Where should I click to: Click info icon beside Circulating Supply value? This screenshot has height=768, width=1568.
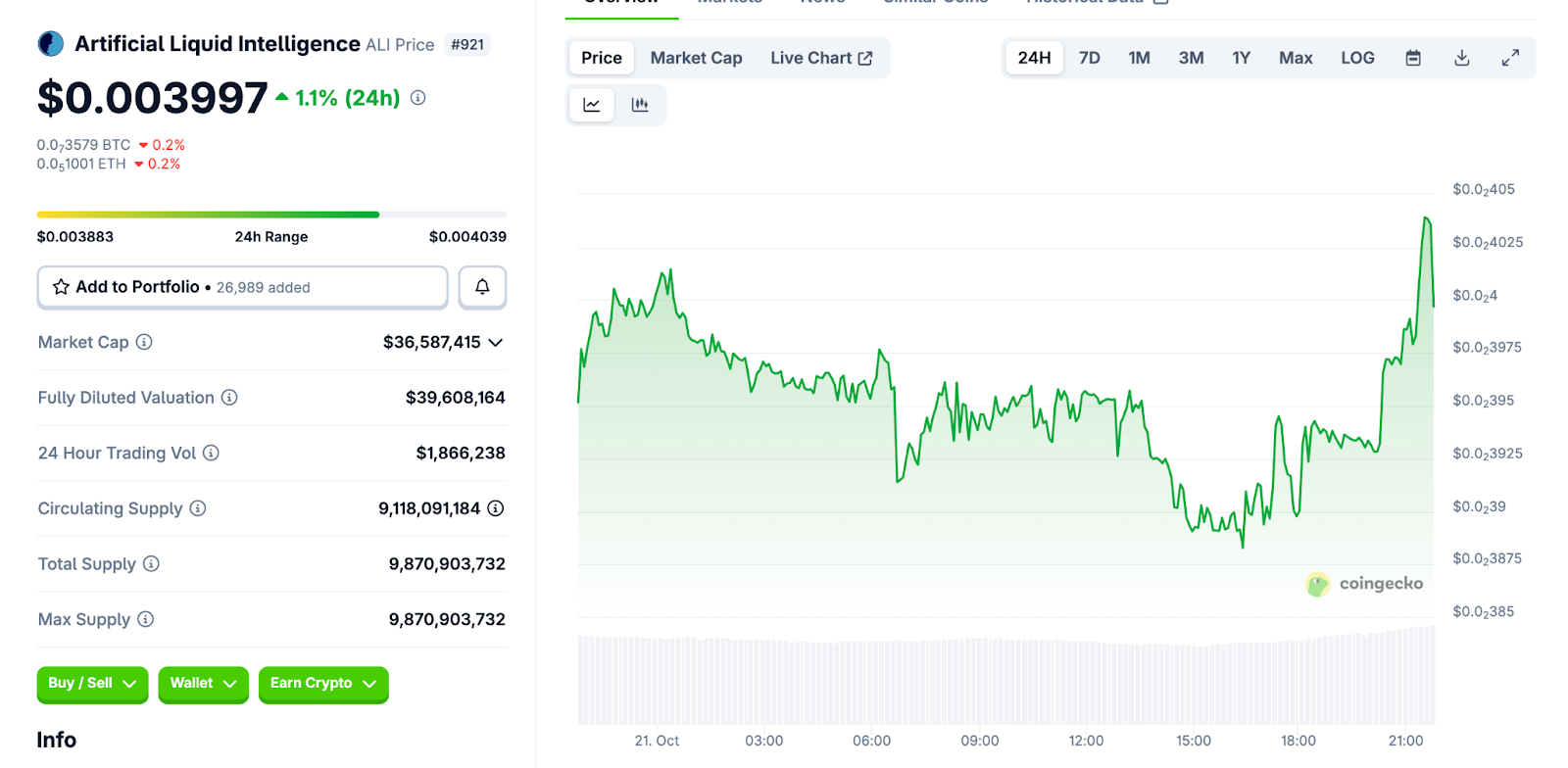pyautogui.click(x=496, y=508)
